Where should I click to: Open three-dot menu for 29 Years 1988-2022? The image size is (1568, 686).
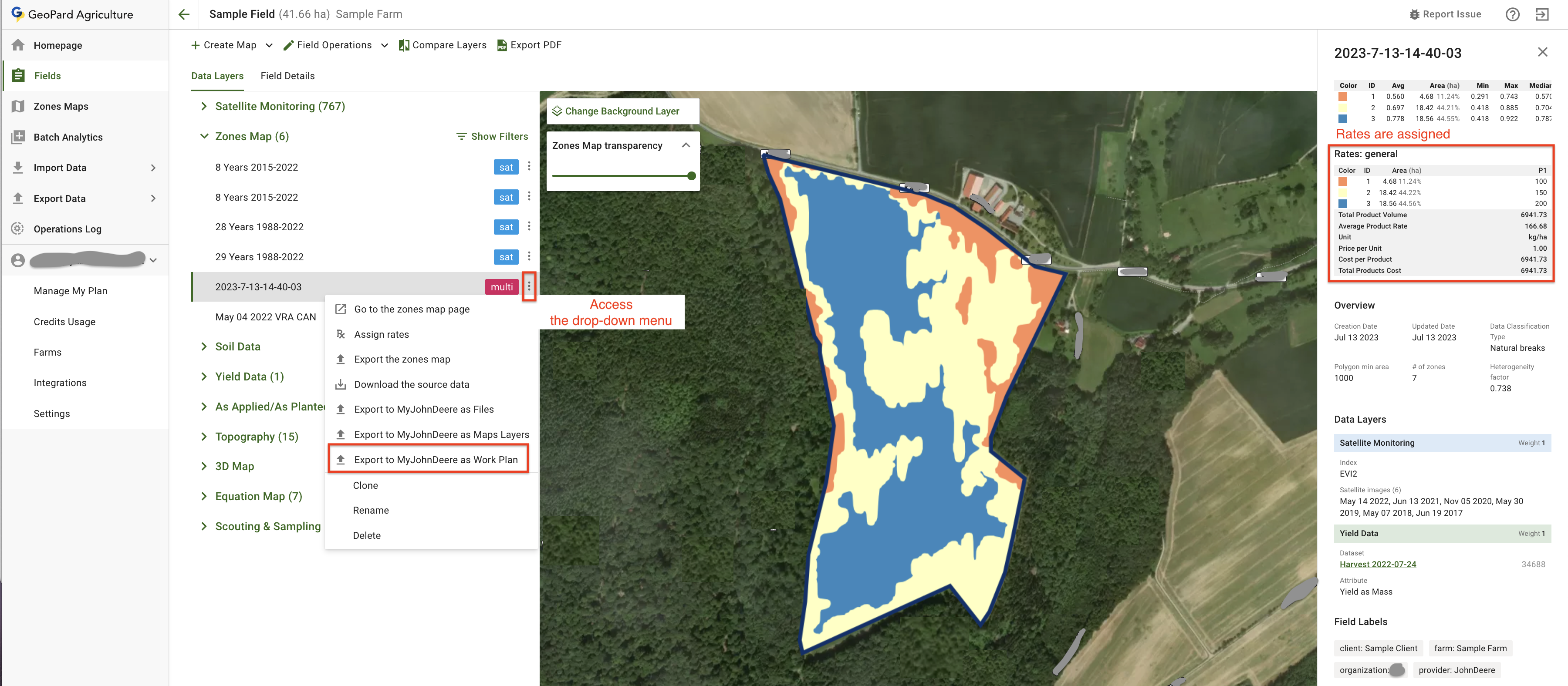click(x=529, y=256)
